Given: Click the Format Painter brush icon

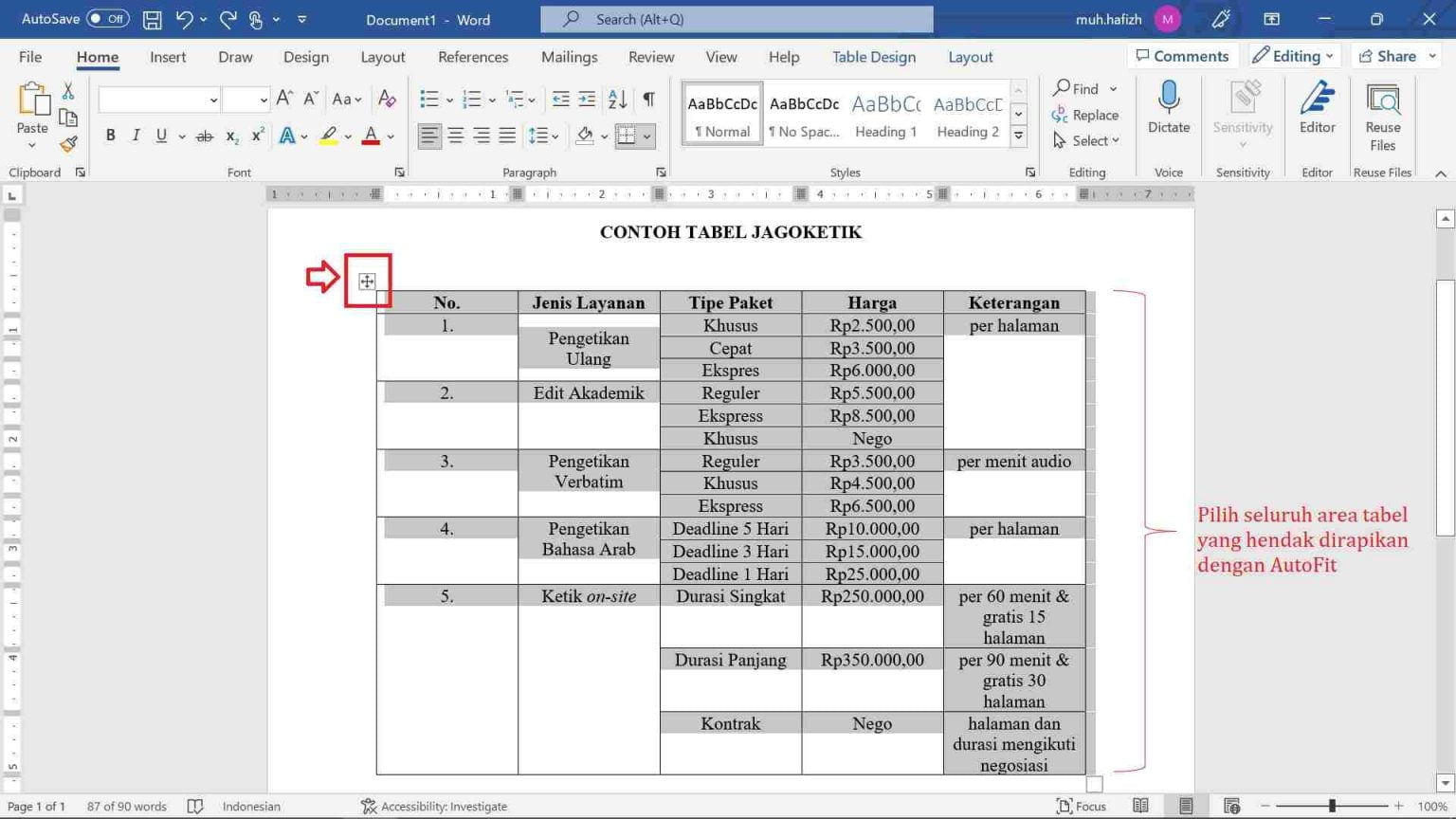Looking at the screenshot, I should 68,144.
